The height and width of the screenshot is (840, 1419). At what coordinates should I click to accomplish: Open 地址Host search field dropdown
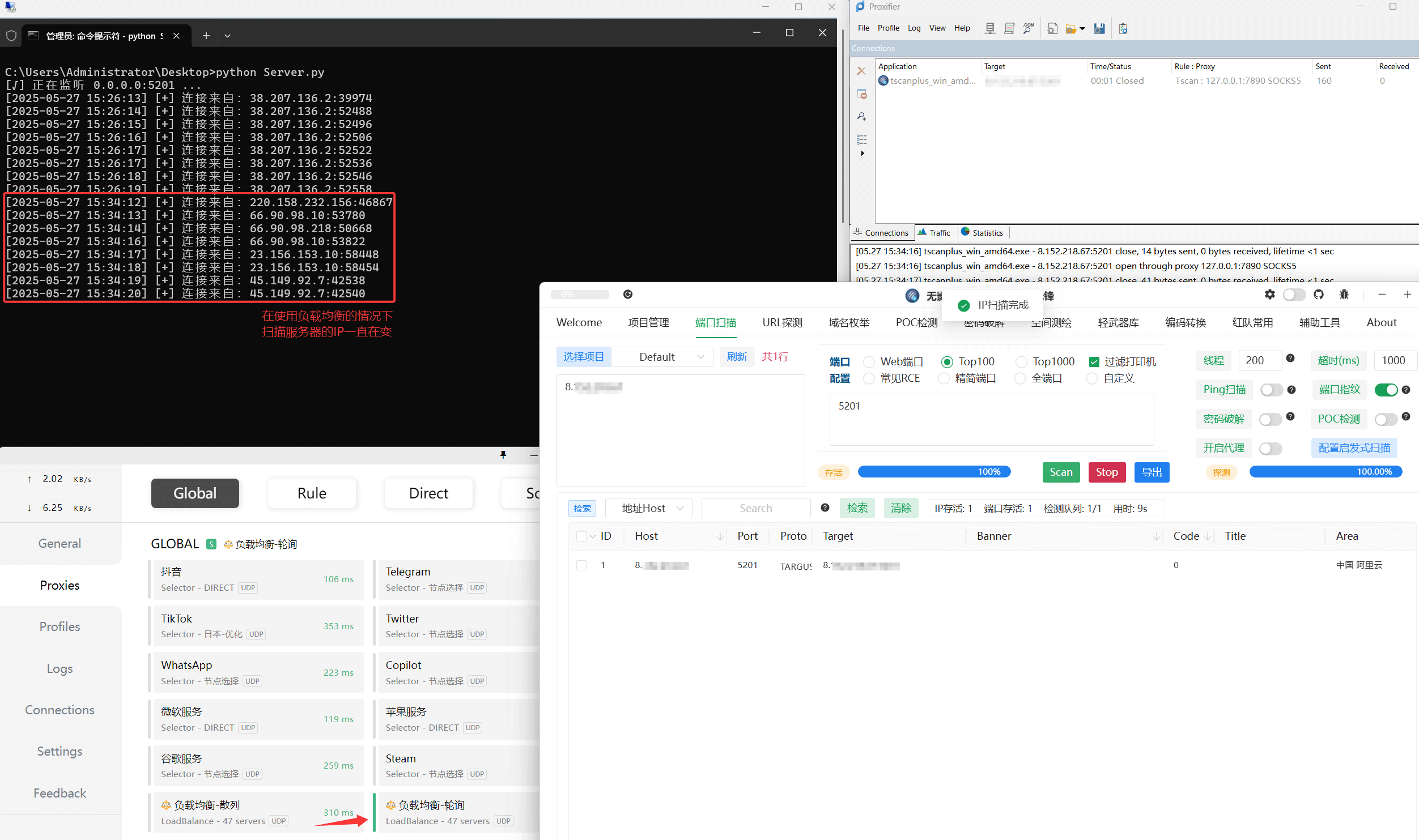648,508
